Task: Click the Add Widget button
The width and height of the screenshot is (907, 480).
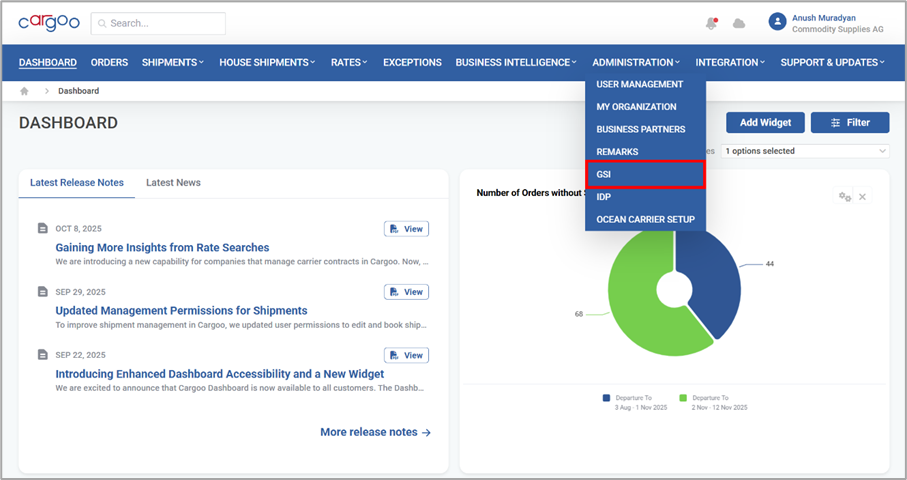Action: point(765,123)
